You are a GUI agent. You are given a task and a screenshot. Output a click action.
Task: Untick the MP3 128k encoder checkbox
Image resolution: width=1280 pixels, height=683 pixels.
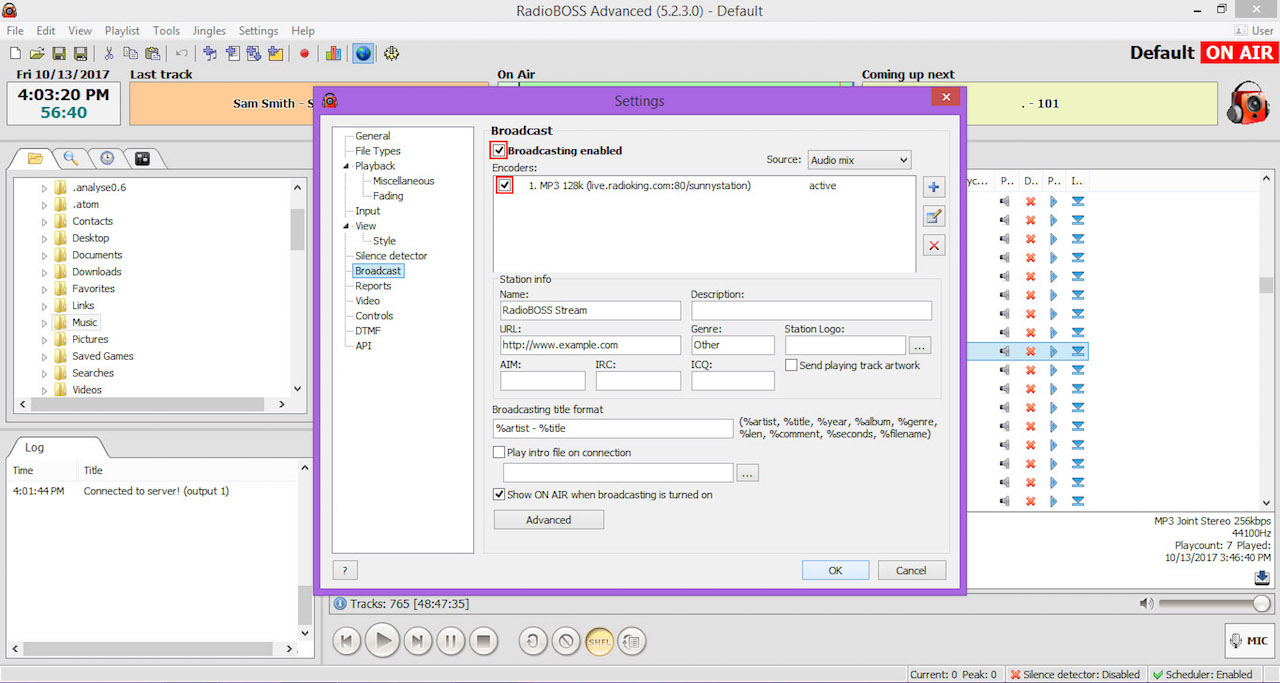pos(505,185)
